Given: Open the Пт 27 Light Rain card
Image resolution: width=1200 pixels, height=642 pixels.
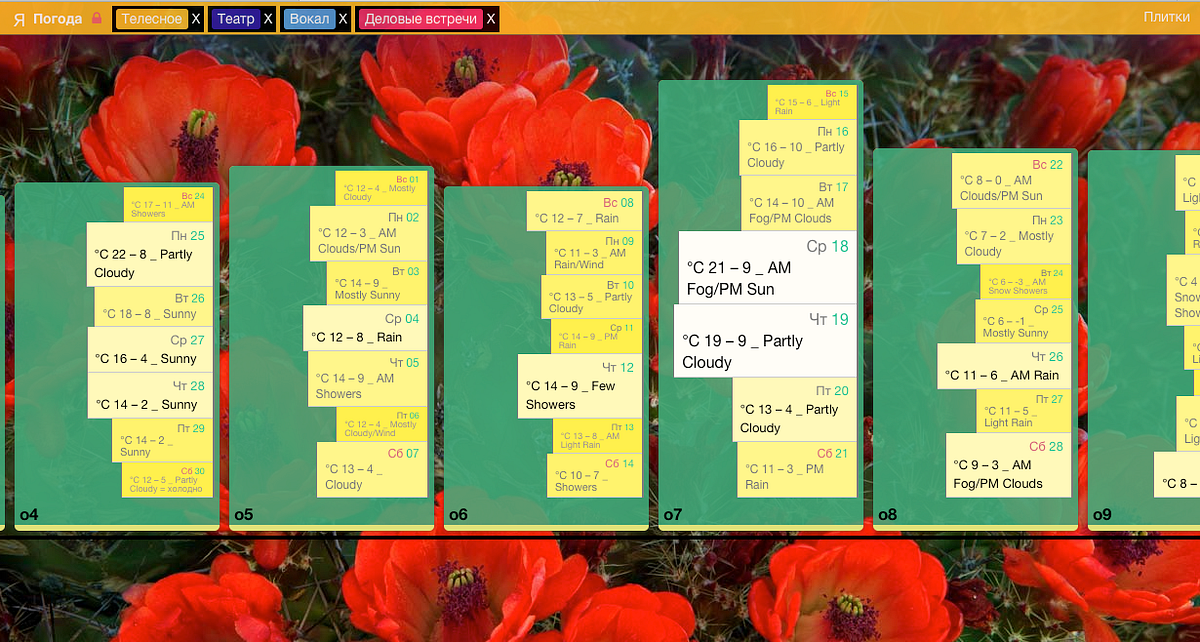Looking at the screenshot, I should point(1024,410).
